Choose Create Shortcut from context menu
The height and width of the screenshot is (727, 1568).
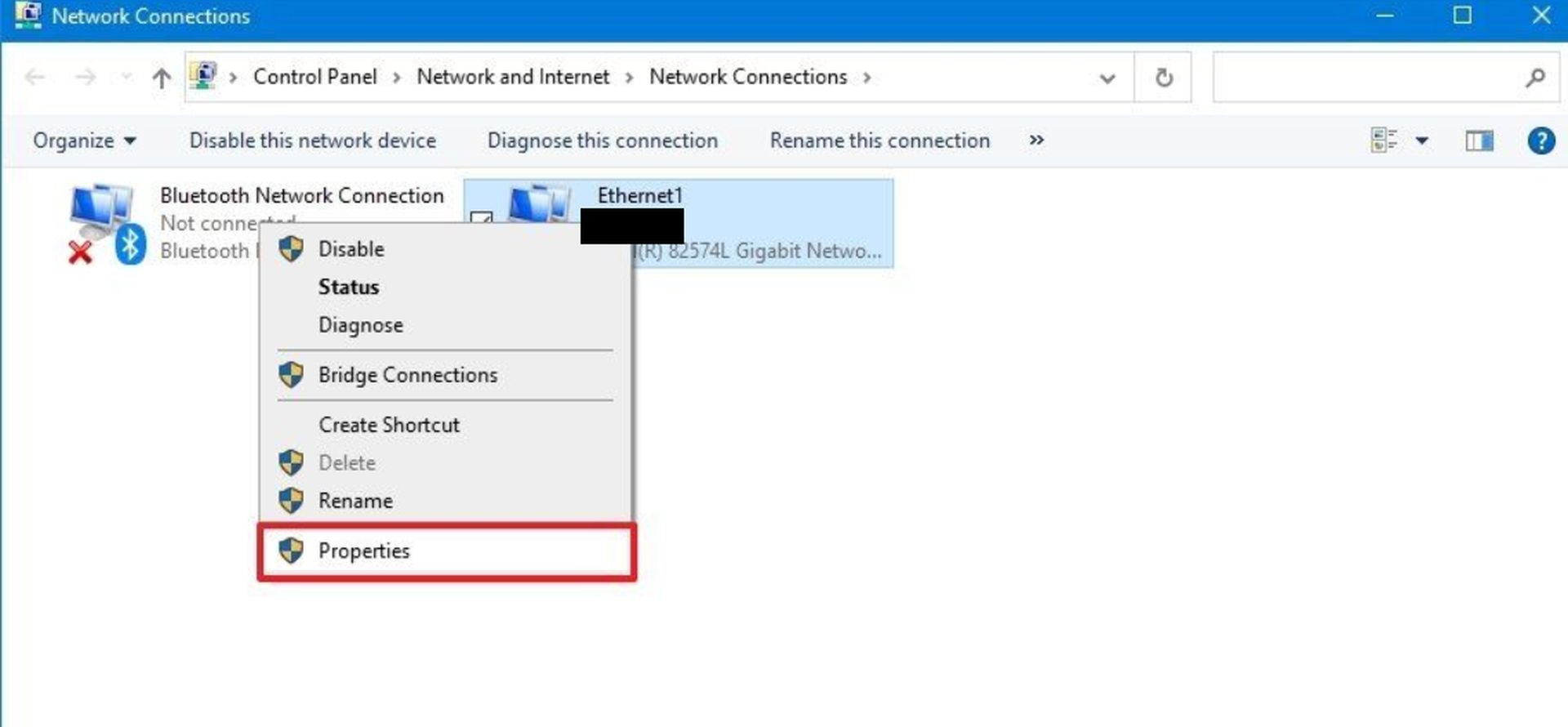446,425
